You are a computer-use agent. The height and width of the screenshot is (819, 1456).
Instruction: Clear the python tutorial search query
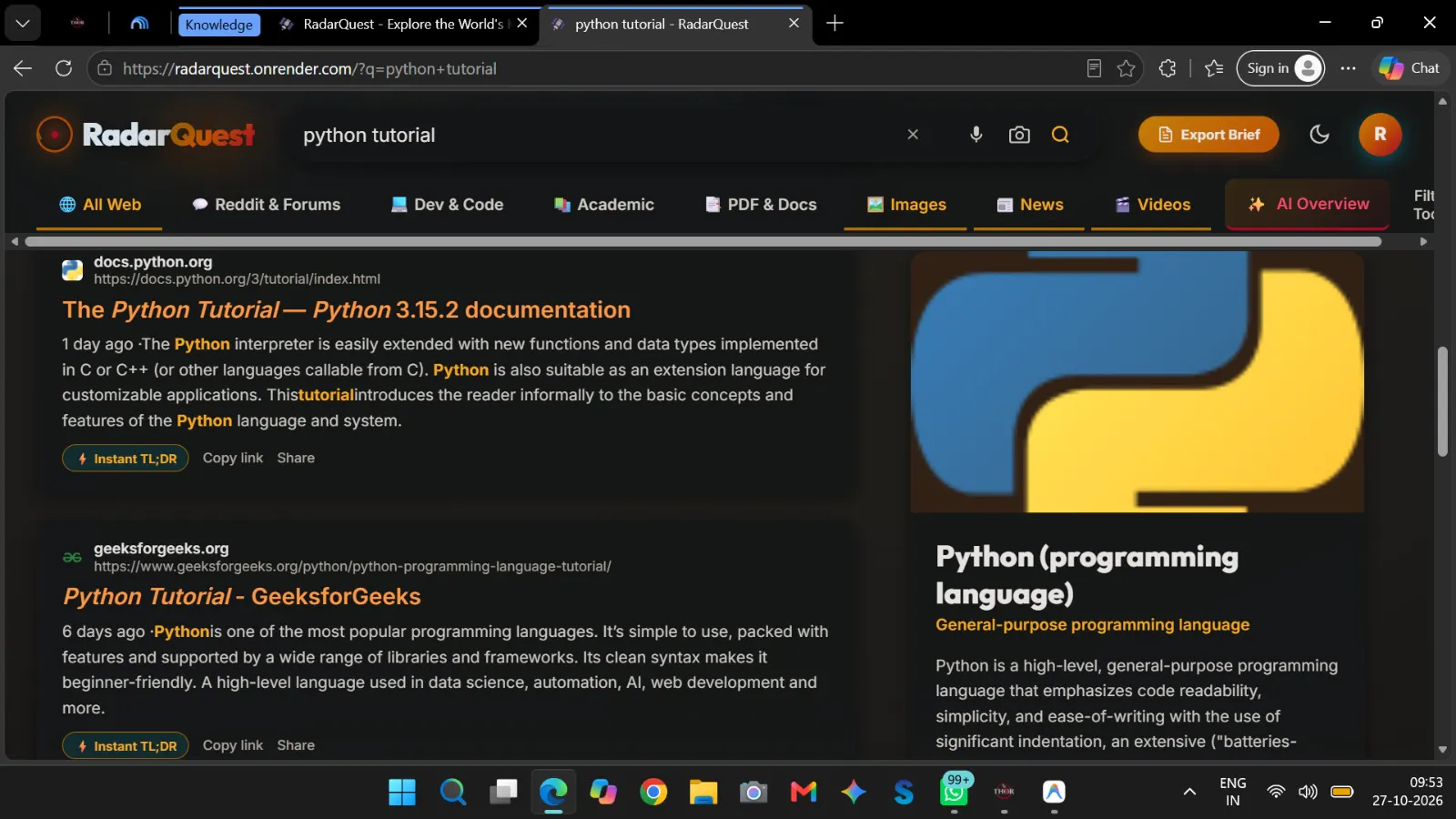(x=913, y=135)
